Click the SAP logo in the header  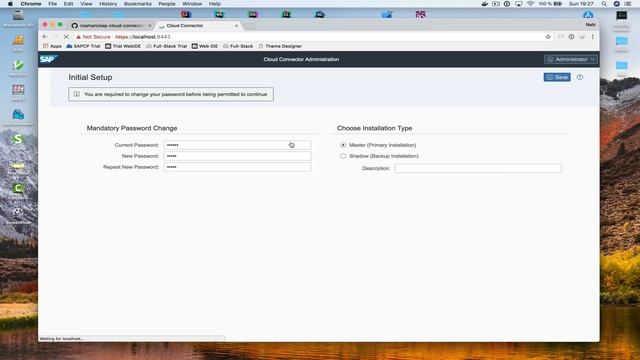[48, 59]
